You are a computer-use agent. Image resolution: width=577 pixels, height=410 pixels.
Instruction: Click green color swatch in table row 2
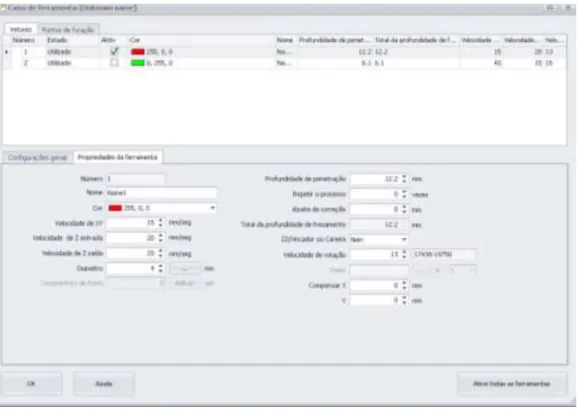pyautogui.click(x=138, y=63)
